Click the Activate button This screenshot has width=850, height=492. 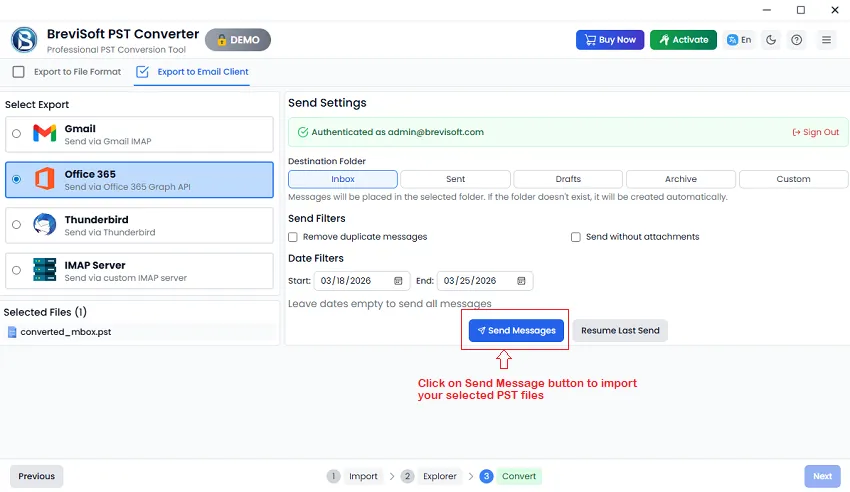683,40
